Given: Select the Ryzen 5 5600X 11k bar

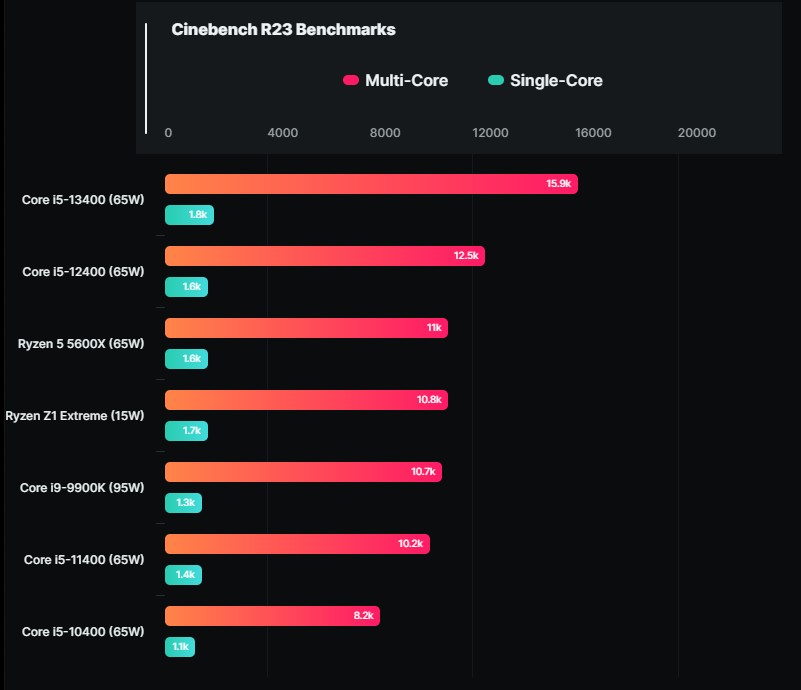Looking at the screenshot, I should (x=306, y=328).
